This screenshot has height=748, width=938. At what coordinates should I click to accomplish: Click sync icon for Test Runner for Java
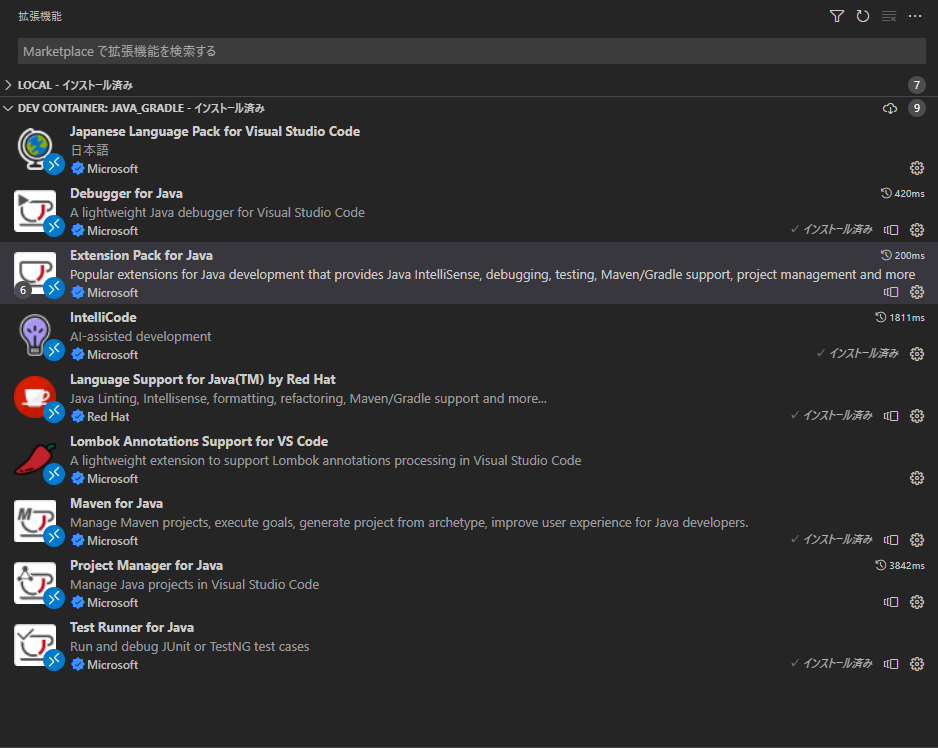[x=891, y=664]
